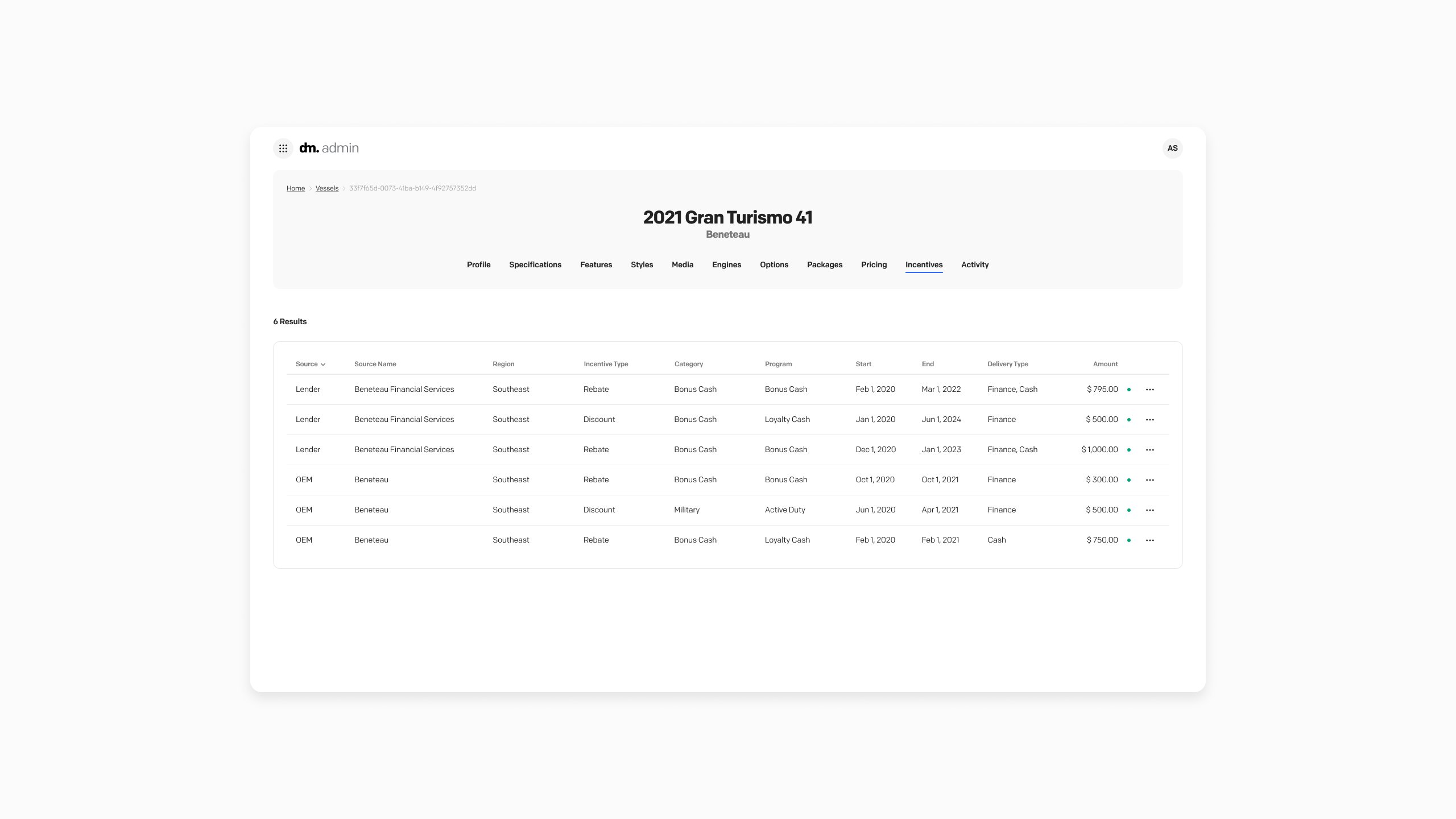Click the Amount column header

point(1105,364)
